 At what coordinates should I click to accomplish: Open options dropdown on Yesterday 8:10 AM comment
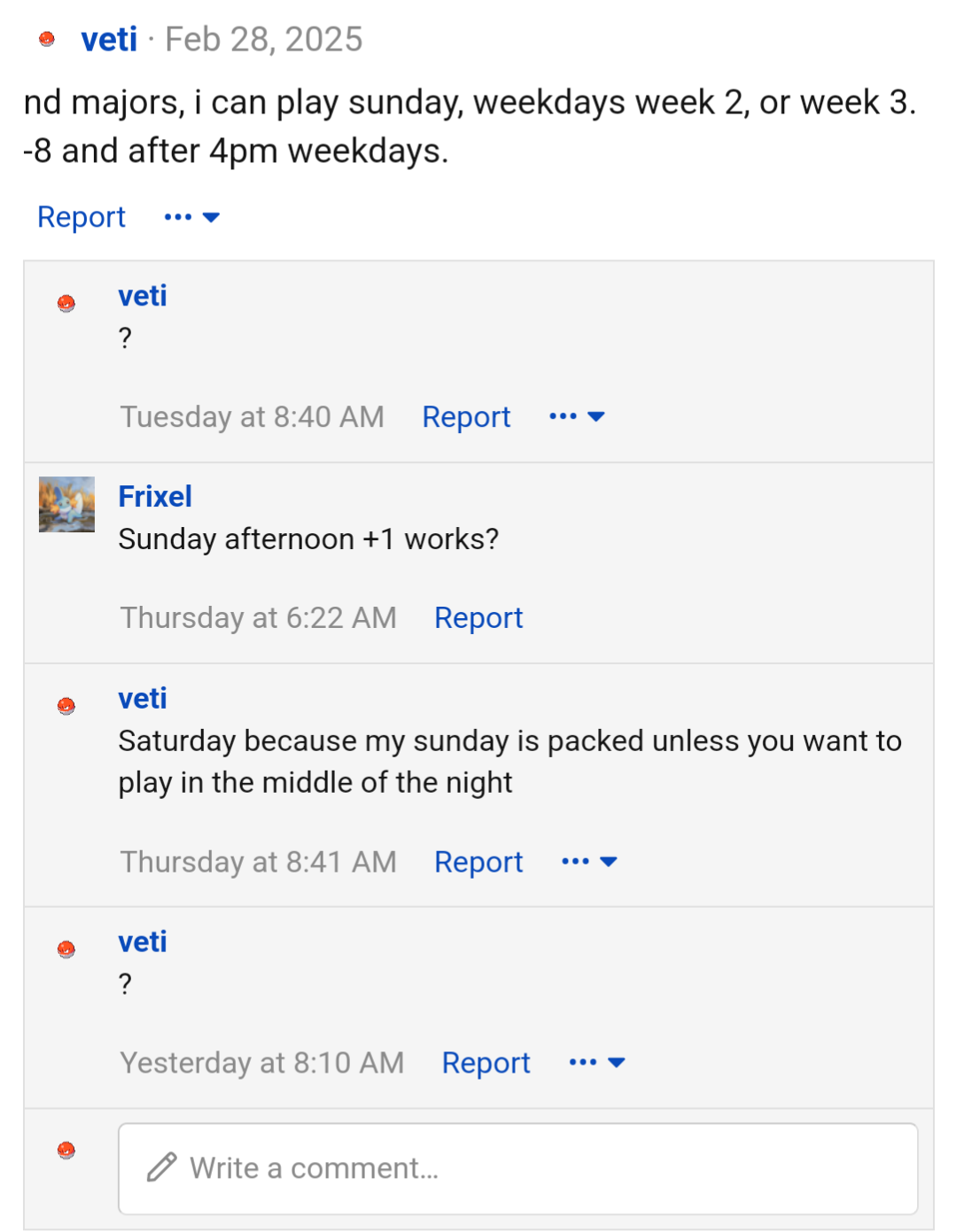(597, 1063)
